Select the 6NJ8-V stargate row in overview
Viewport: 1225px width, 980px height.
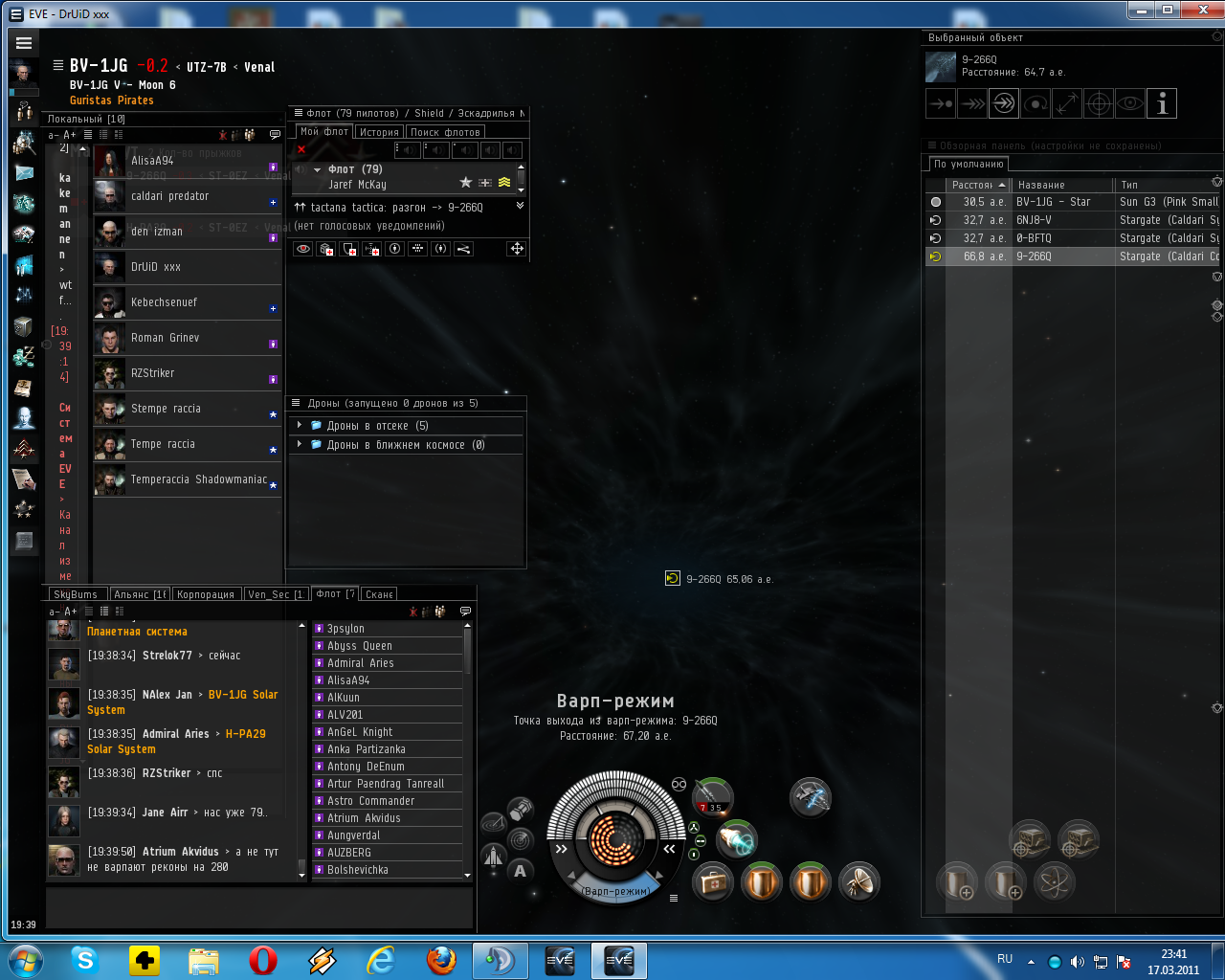click(x=1072, y=220)
